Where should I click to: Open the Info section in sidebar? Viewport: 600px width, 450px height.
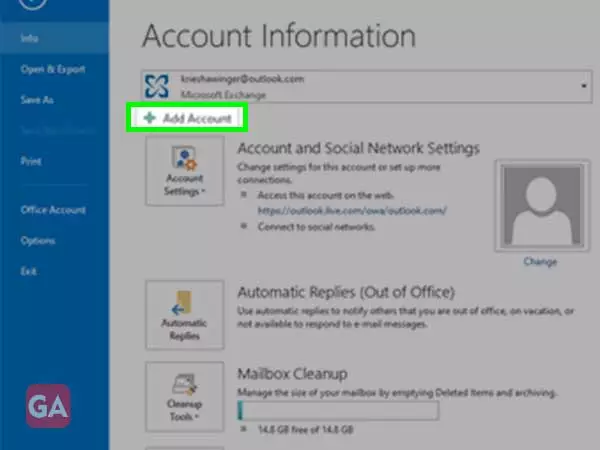(x=54, y=38)
